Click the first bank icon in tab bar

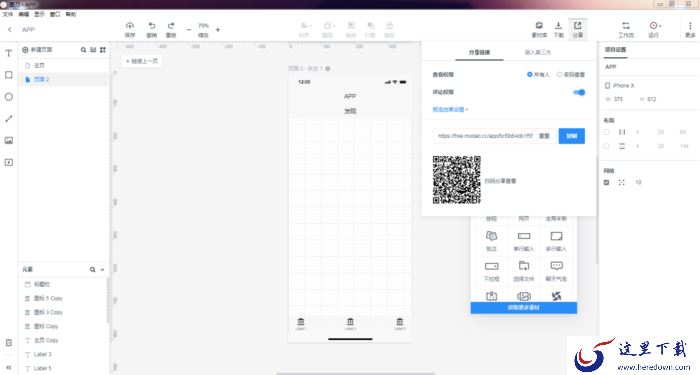(301, 321)
